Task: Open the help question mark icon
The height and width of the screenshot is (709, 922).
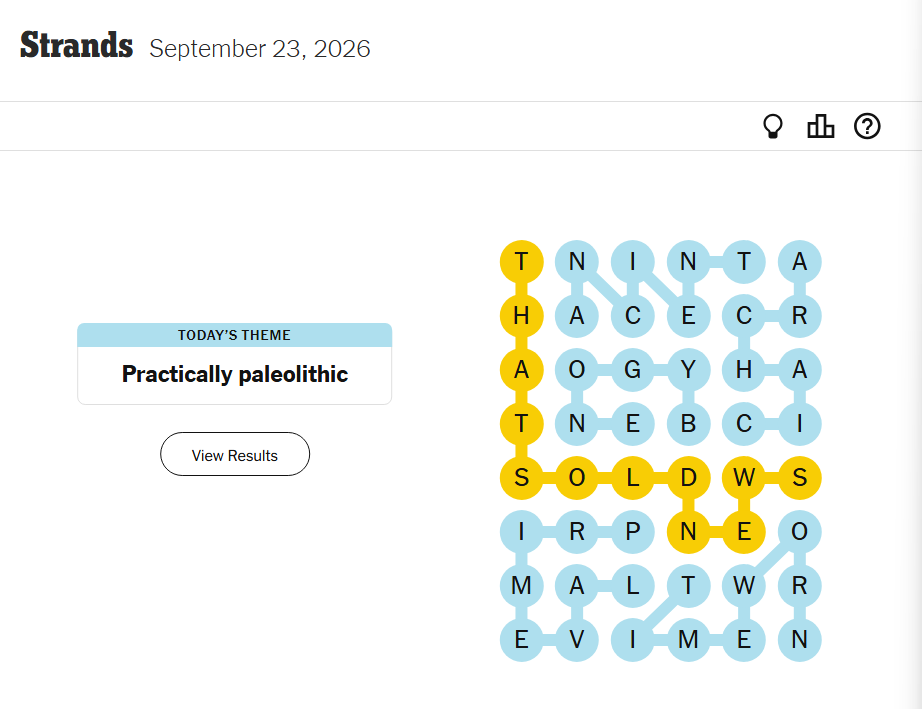Action: click(x=867, y=126)
